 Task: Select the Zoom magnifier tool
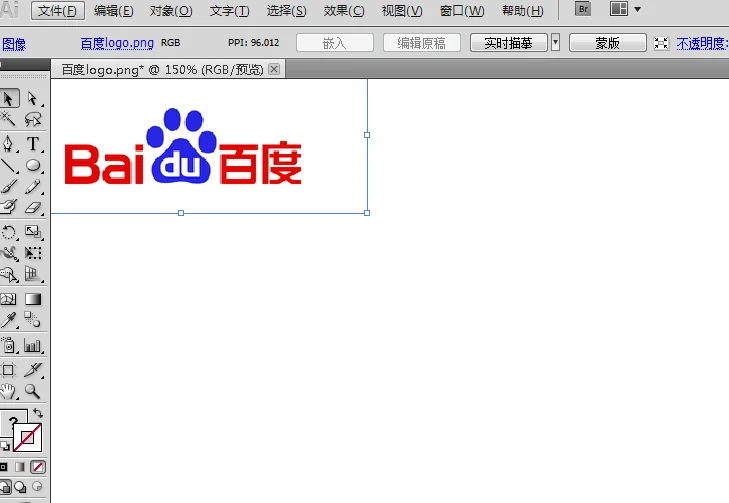click(33, 391)
